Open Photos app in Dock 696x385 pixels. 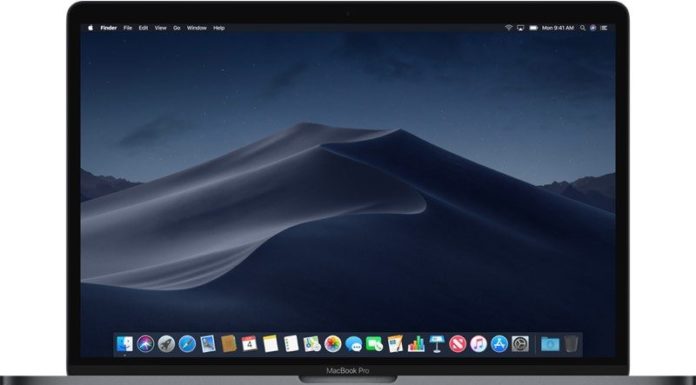[333, 344]
